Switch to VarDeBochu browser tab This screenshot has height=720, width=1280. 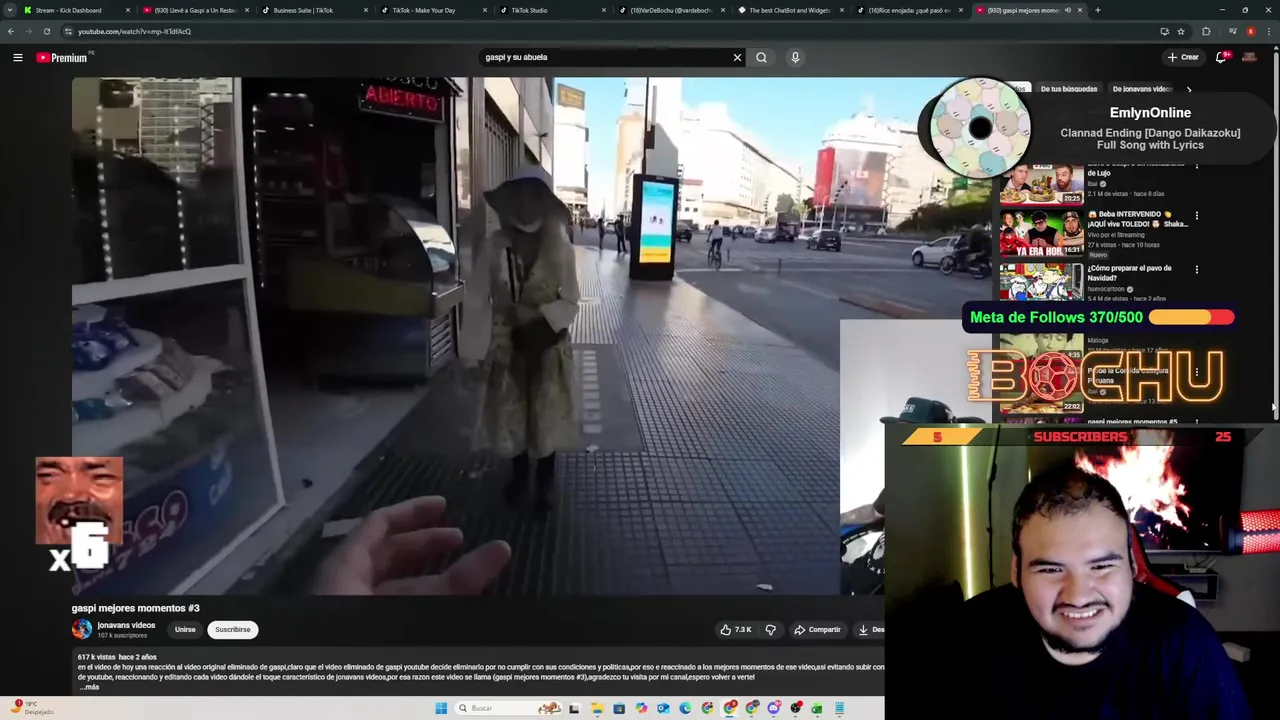coord(672,10)
